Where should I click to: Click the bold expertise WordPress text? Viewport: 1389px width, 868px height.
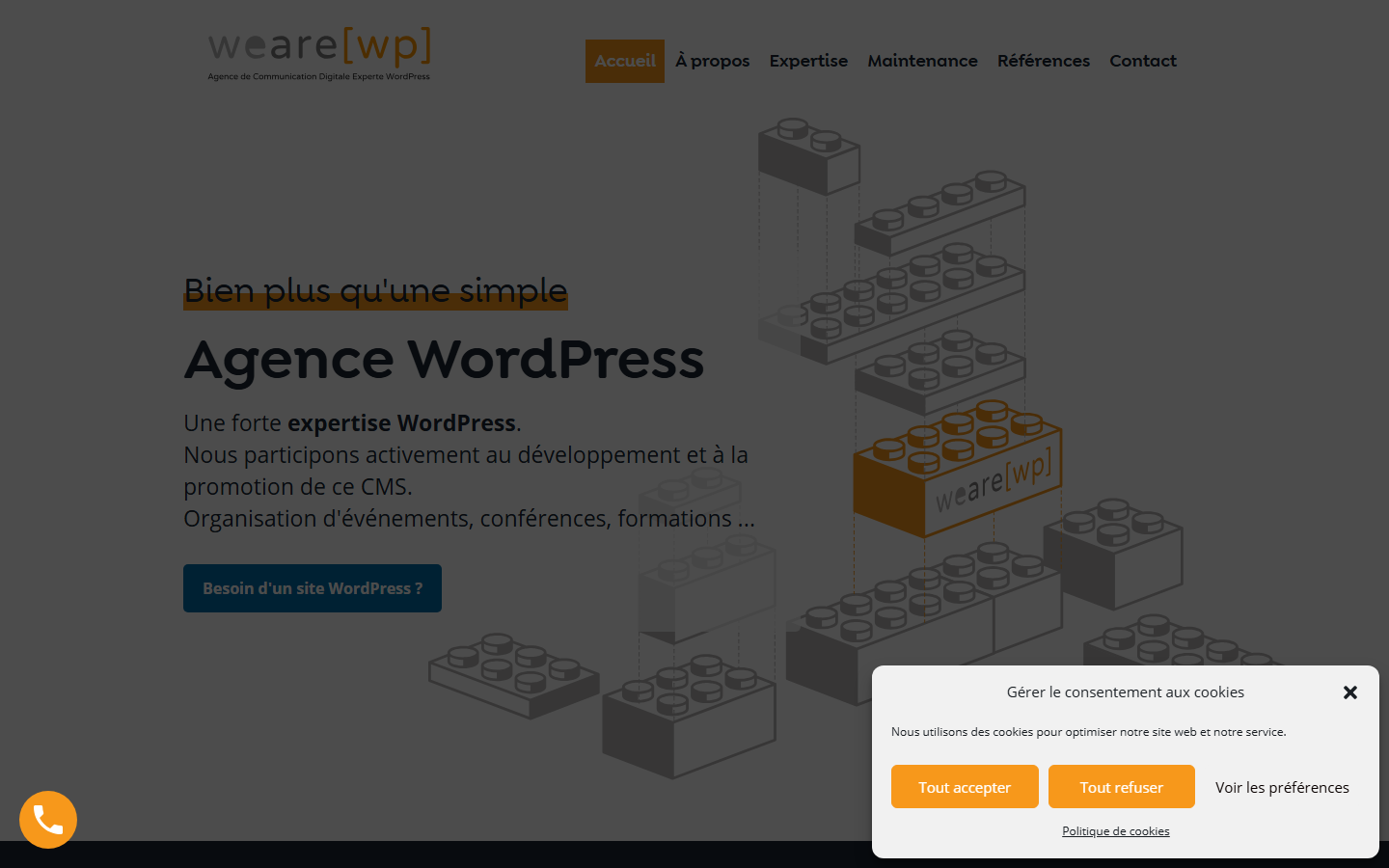click(401, 422)
